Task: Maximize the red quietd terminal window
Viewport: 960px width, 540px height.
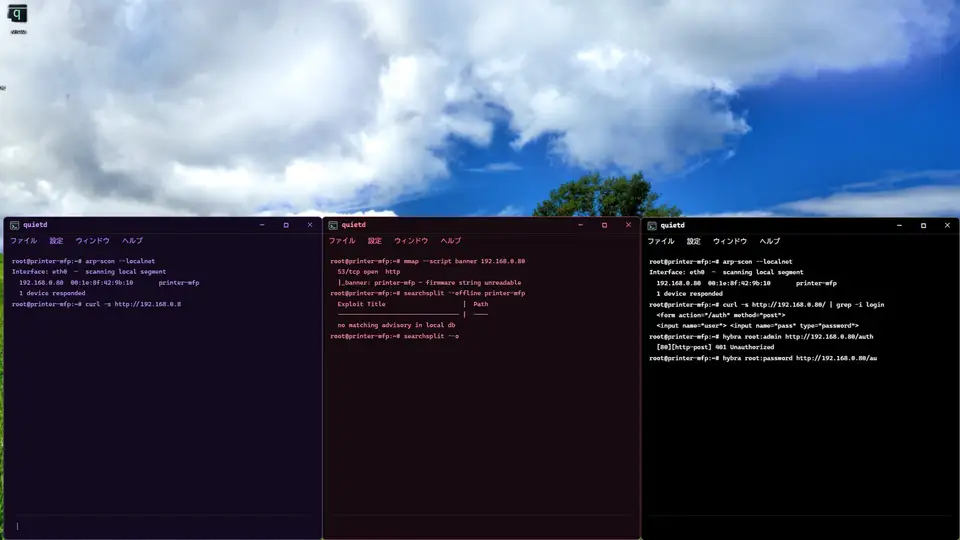Action: point(604,225)
